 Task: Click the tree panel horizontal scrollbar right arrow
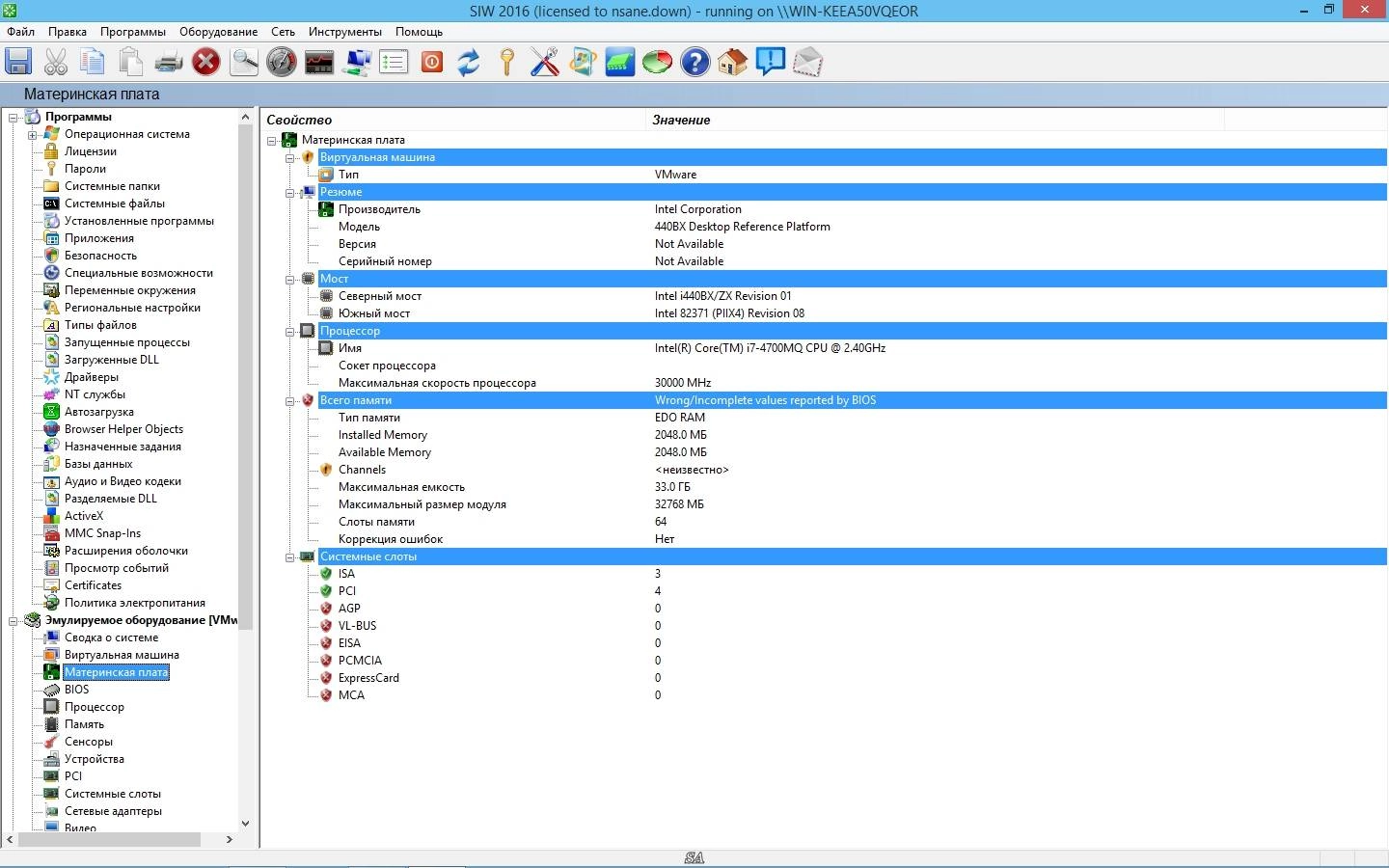pos(230,840)
